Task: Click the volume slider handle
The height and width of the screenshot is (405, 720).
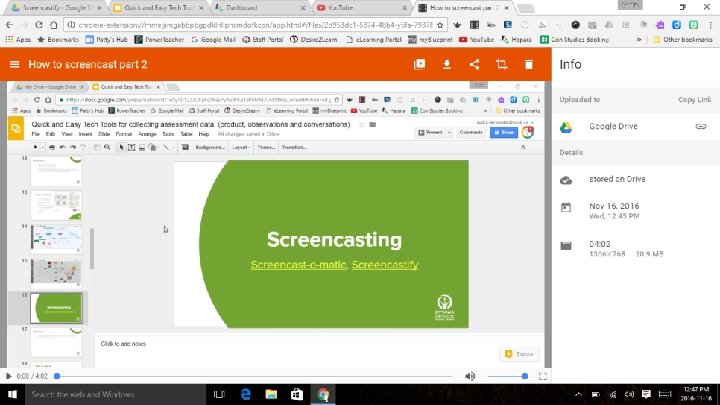Action: (524, 376)
